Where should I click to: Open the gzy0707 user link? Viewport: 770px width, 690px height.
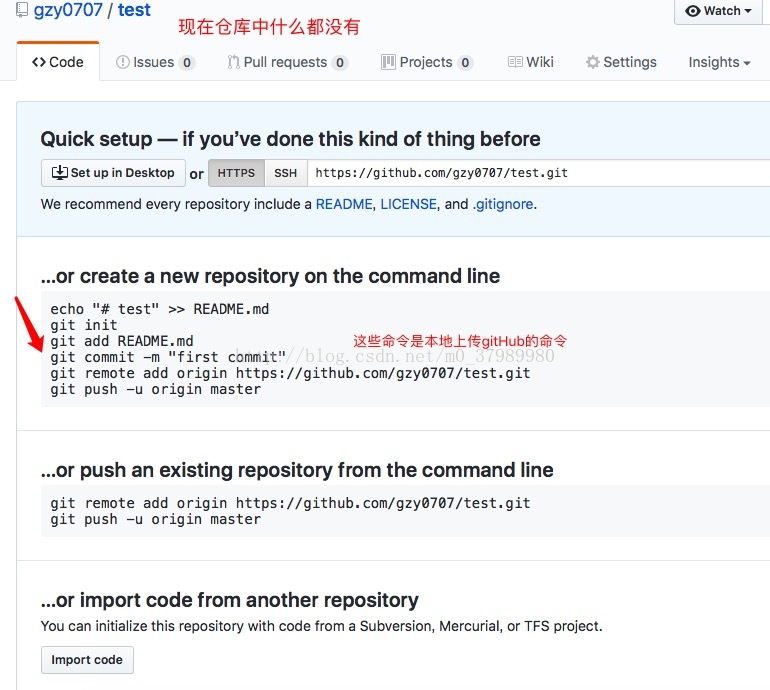coord(68,10)
